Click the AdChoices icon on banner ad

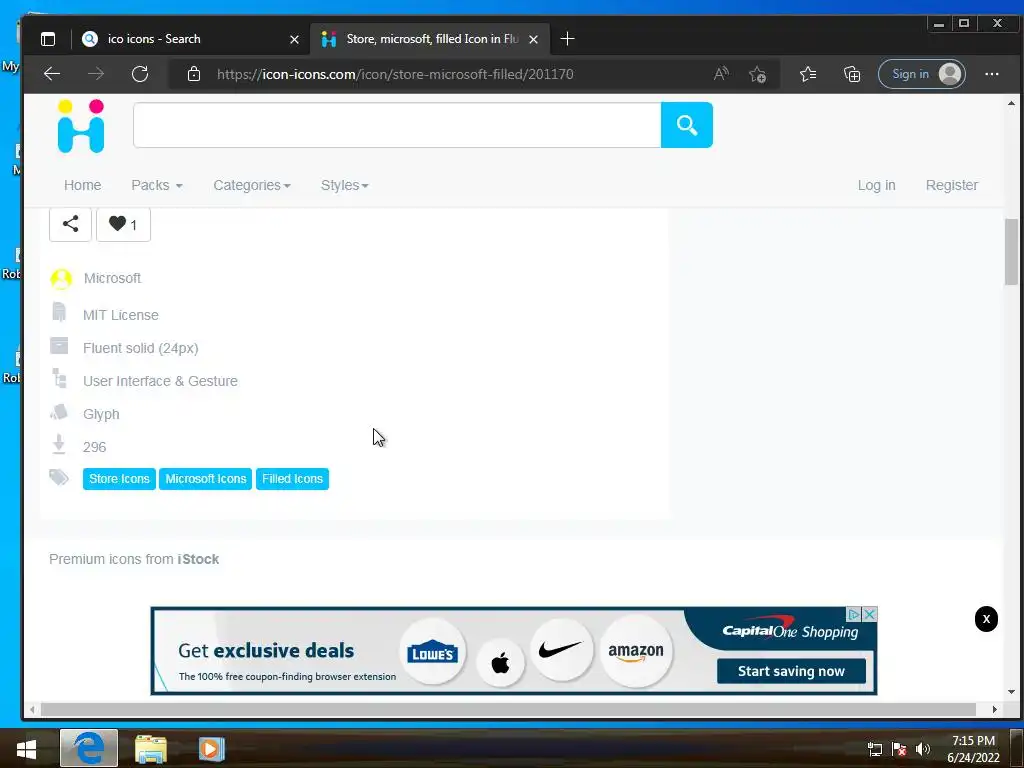pyautogui.click(x=854, y=615)
